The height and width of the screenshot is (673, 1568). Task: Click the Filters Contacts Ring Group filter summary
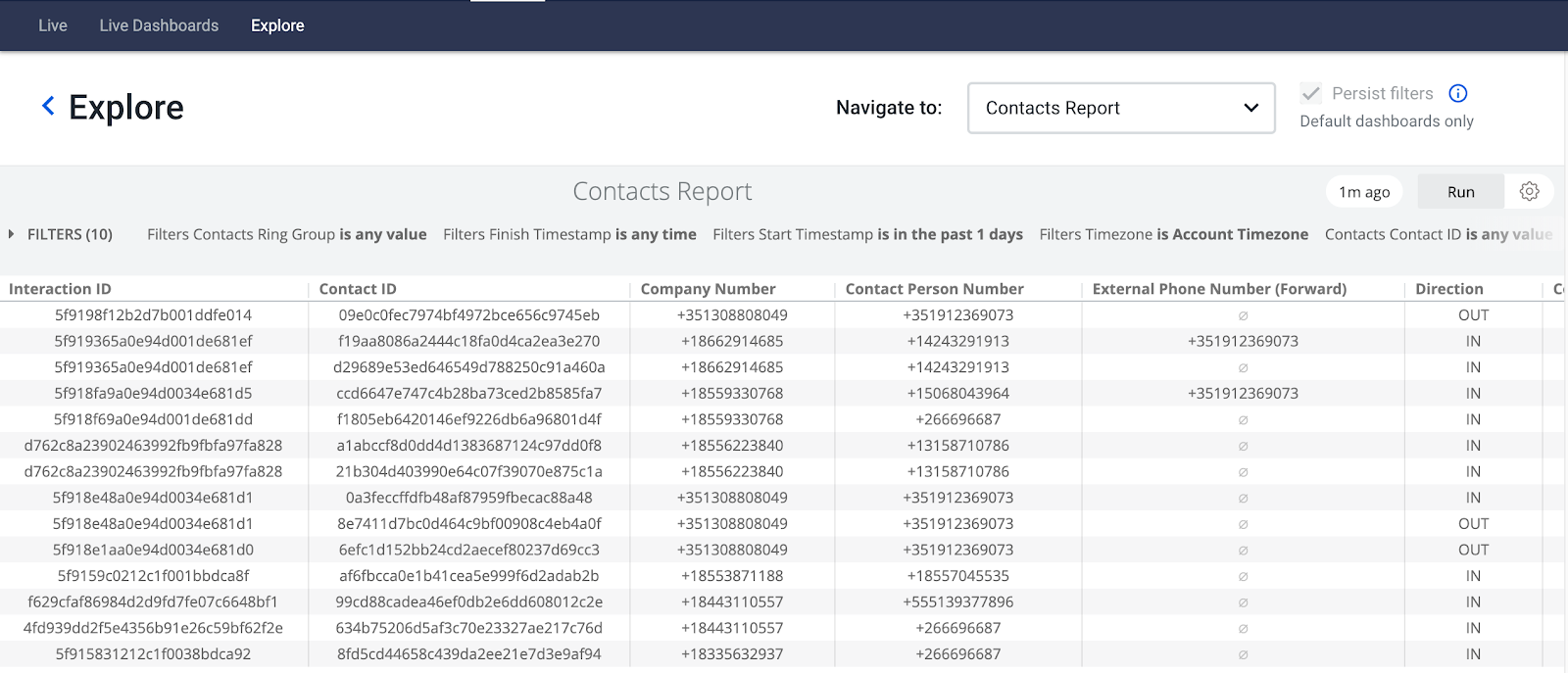click(287, 234)
